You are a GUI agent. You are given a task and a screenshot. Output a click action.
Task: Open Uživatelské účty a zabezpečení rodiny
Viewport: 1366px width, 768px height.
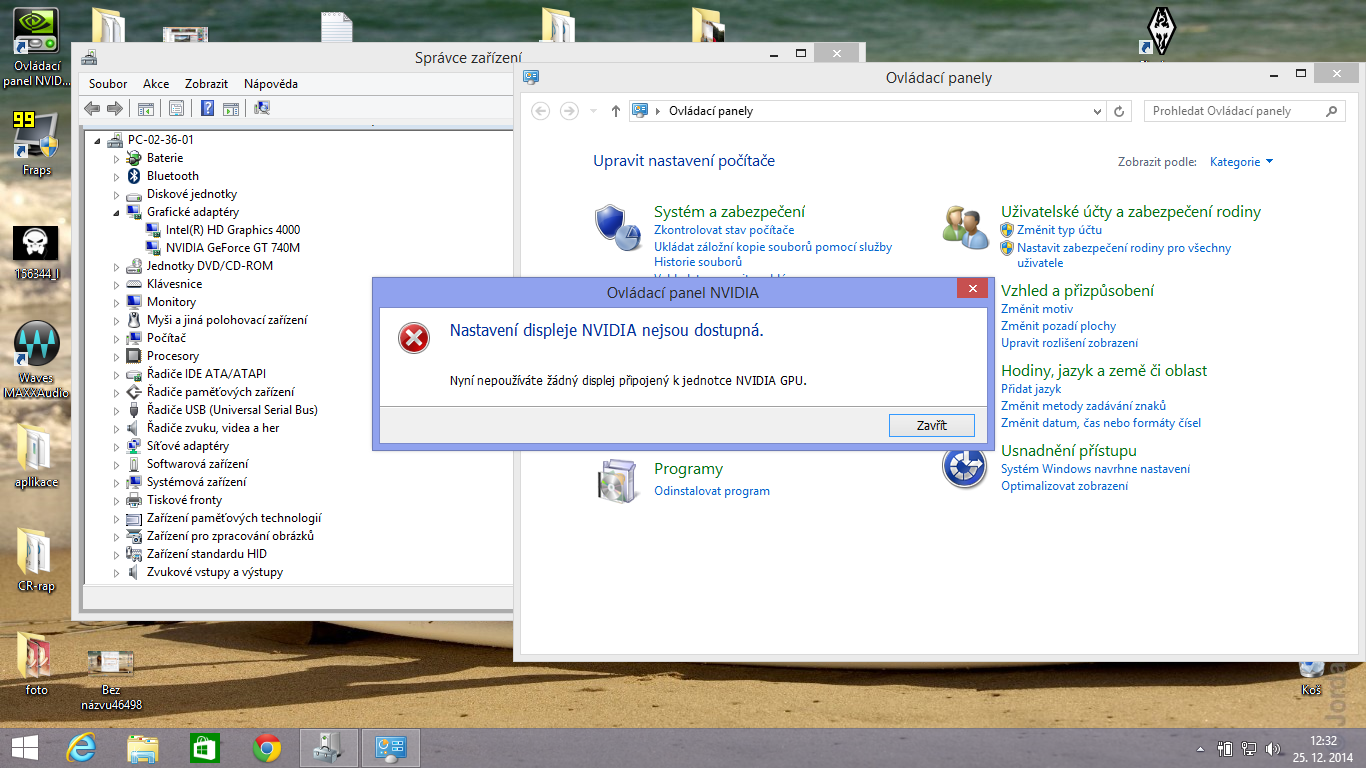(x=1131, y=211)
